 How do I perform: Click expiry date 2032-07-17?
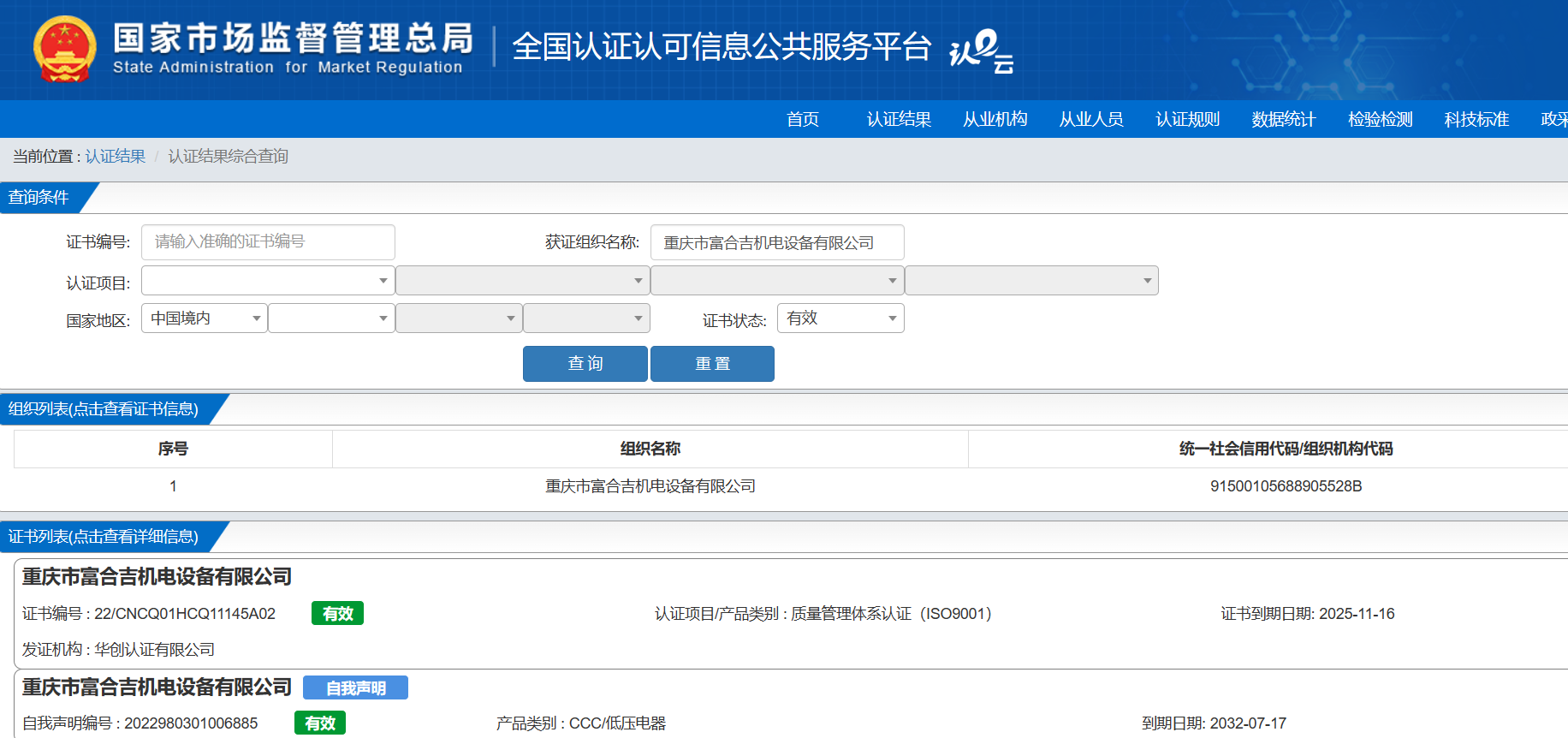[x=1248, y=723]
